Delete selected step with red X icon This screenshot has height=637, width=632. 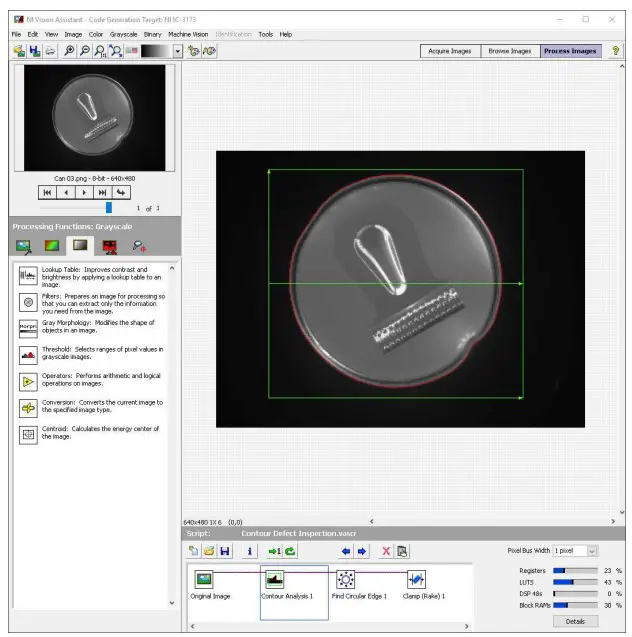(386, 551)
